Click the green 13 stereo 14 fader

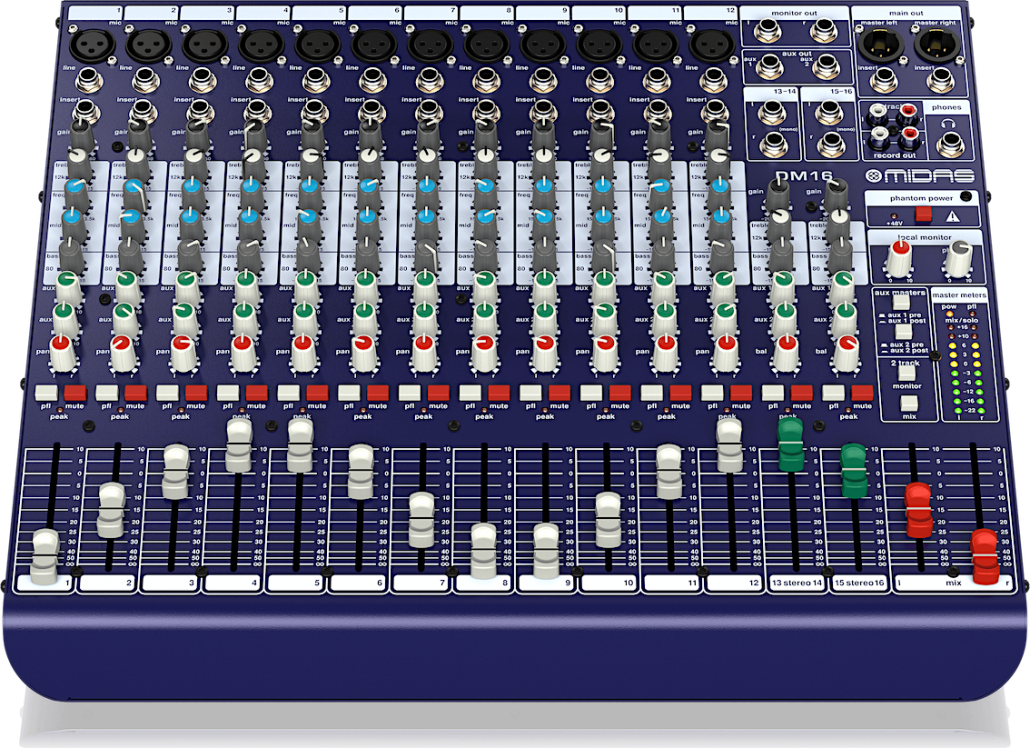[791, 444]
